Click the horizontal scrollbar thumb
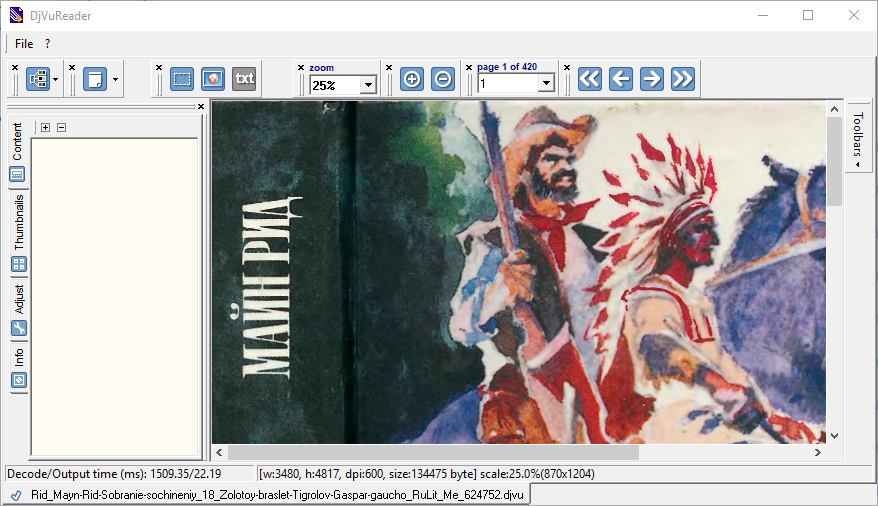 coord(433,452)
